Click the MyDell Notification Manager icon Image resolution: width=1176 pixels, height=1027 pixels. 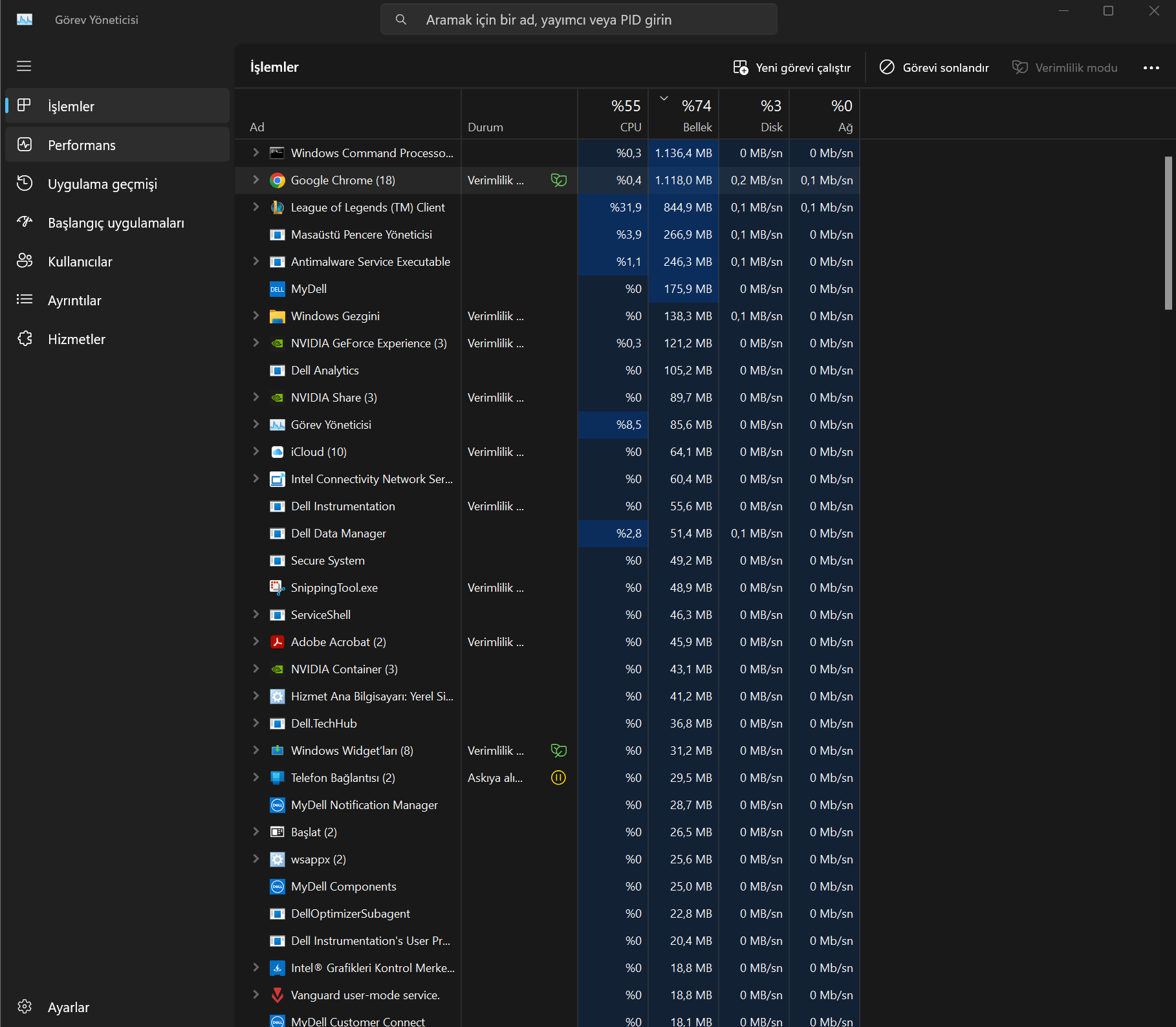pyautogui.click(x=278, y=805)
